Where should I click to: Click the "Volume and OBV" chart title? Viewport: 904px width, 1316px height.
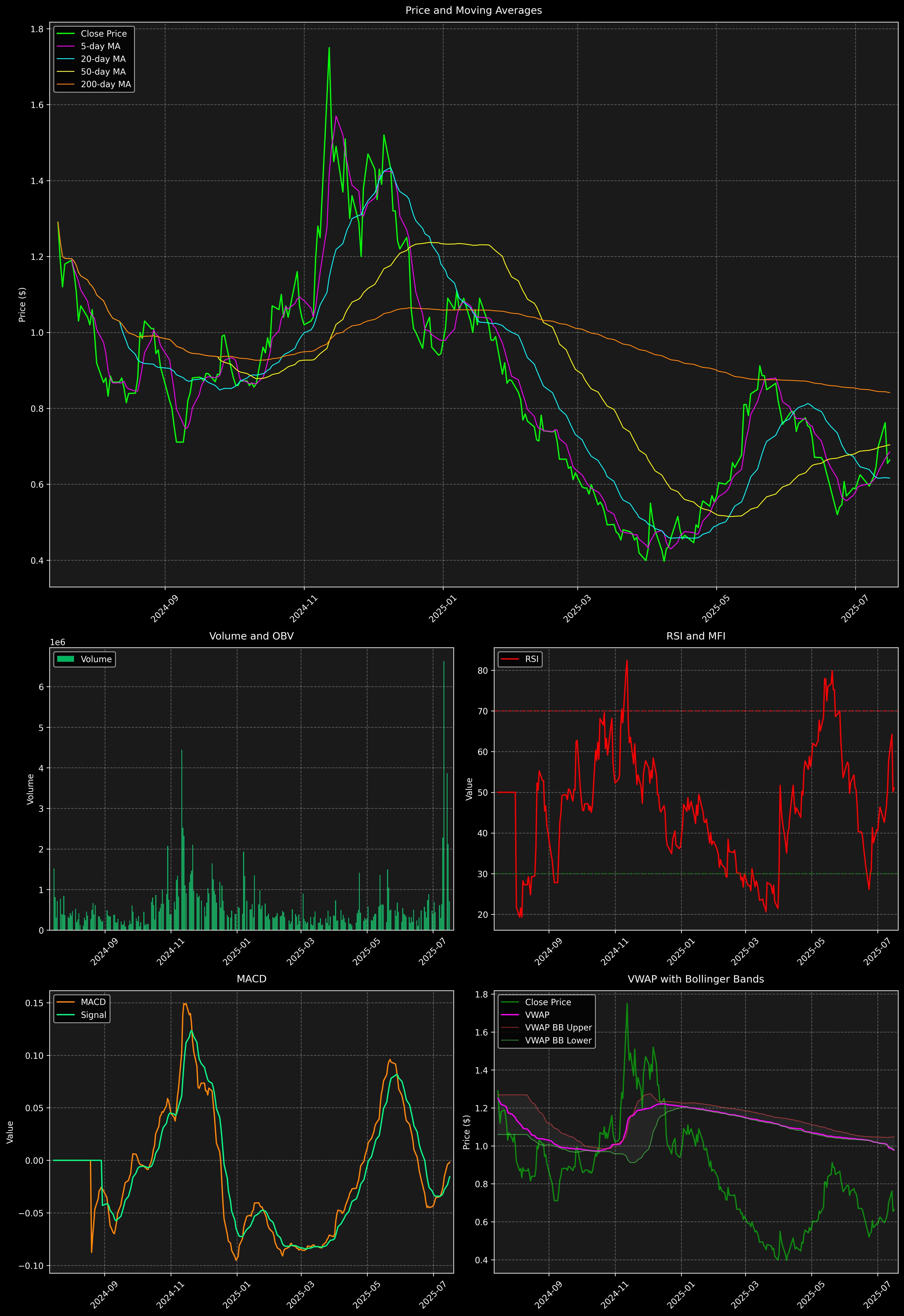pyautogui.click(x=252, y=636)
